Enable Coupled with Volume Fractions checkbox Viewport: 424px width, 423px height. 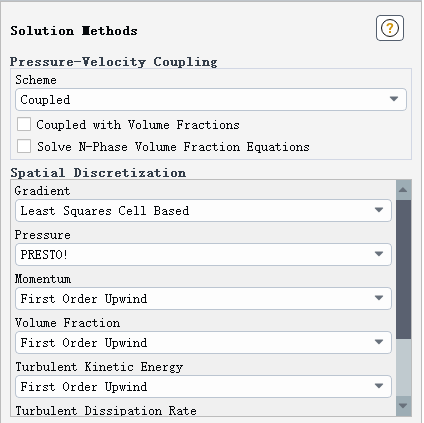pyautogui.click(x=24, y=124)
